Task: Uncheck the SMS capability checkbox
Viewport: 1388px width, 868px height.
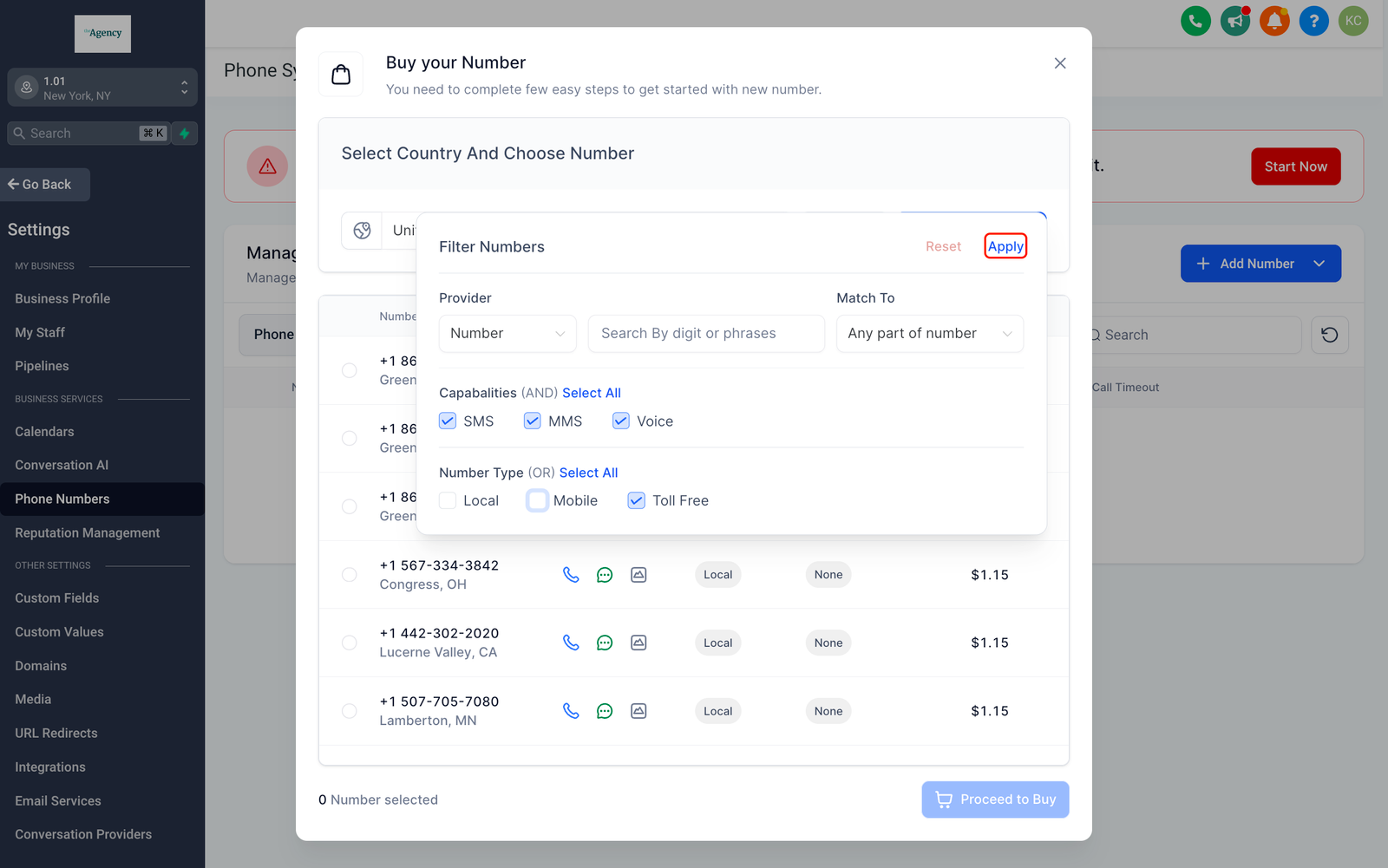Action: pyautogui.click(x=448, y=421)
